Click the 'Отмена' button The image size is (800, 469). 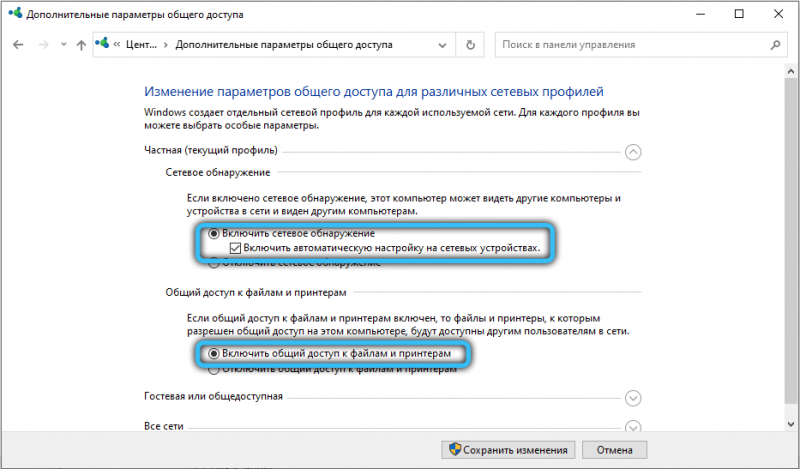(614, 450)
